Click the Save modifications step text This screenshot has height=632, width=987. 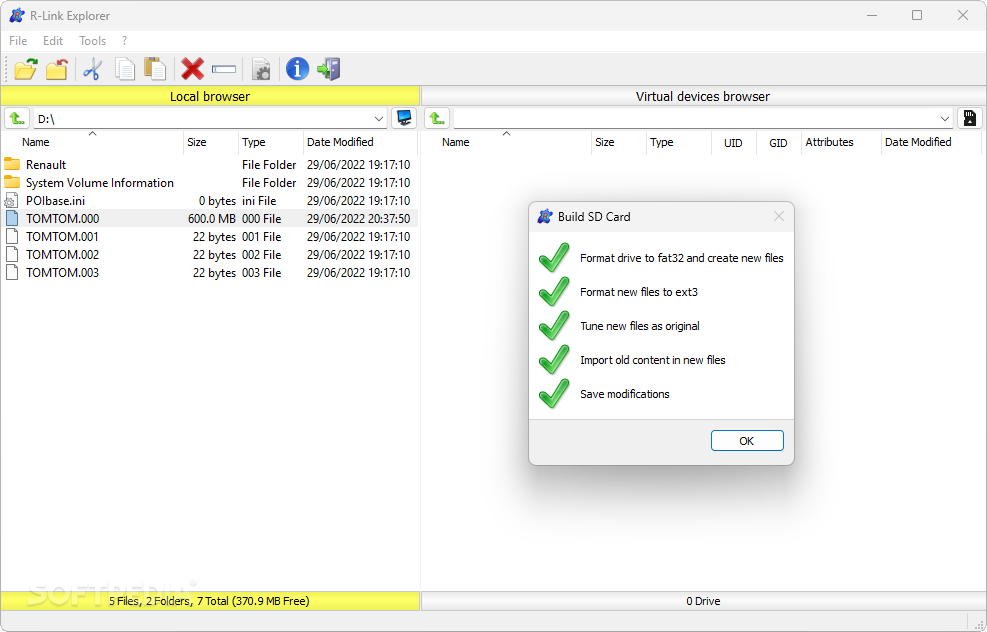(624, 394)
